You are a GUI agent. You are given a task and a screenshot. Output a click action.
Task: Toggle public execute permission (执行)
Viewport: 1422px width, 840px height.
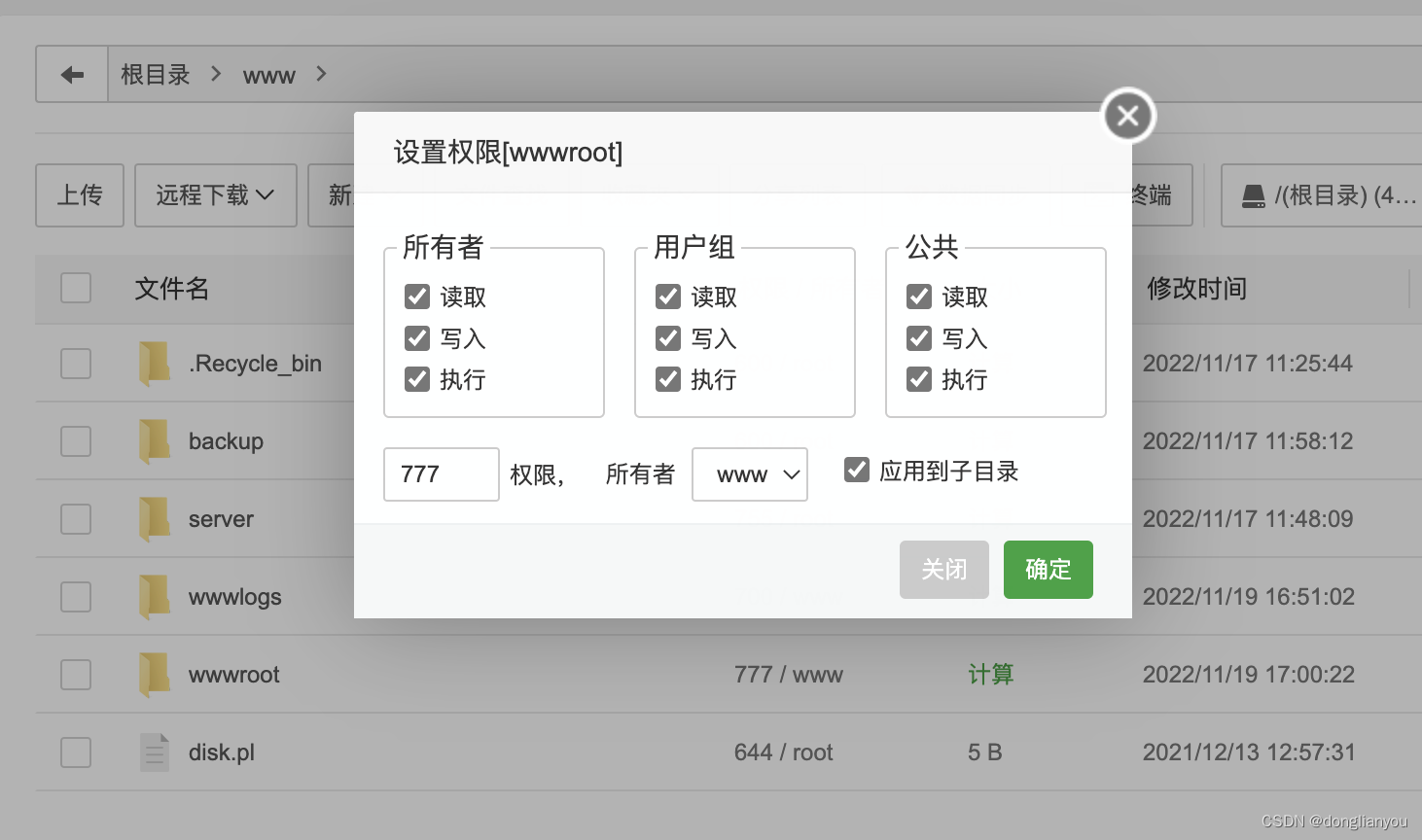click(919, 379)
